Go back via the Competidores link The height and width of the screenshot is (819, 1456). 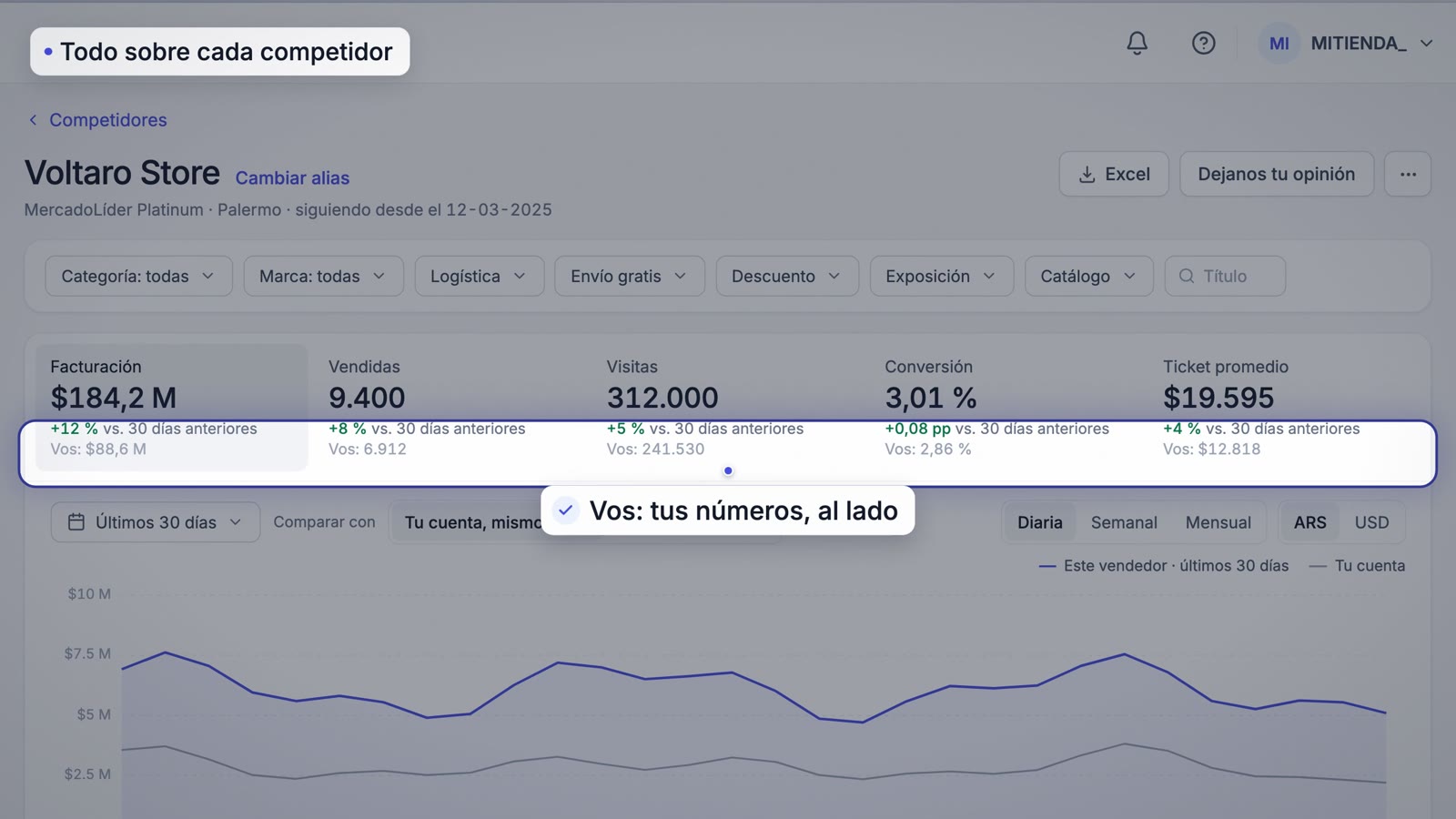[x=97, y=120]
